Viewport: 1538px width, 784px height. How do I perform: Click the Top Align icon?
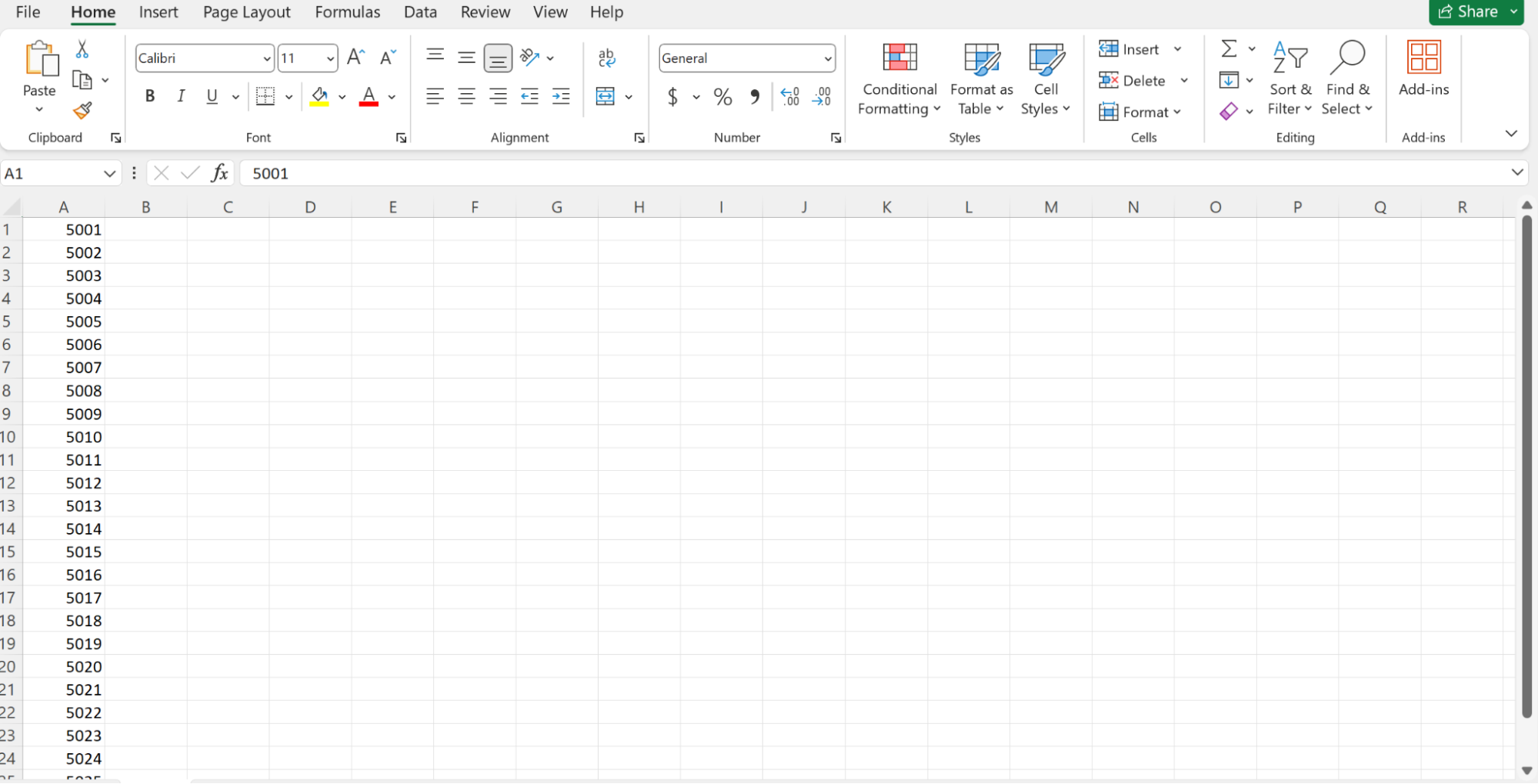(x=435, y=57)
